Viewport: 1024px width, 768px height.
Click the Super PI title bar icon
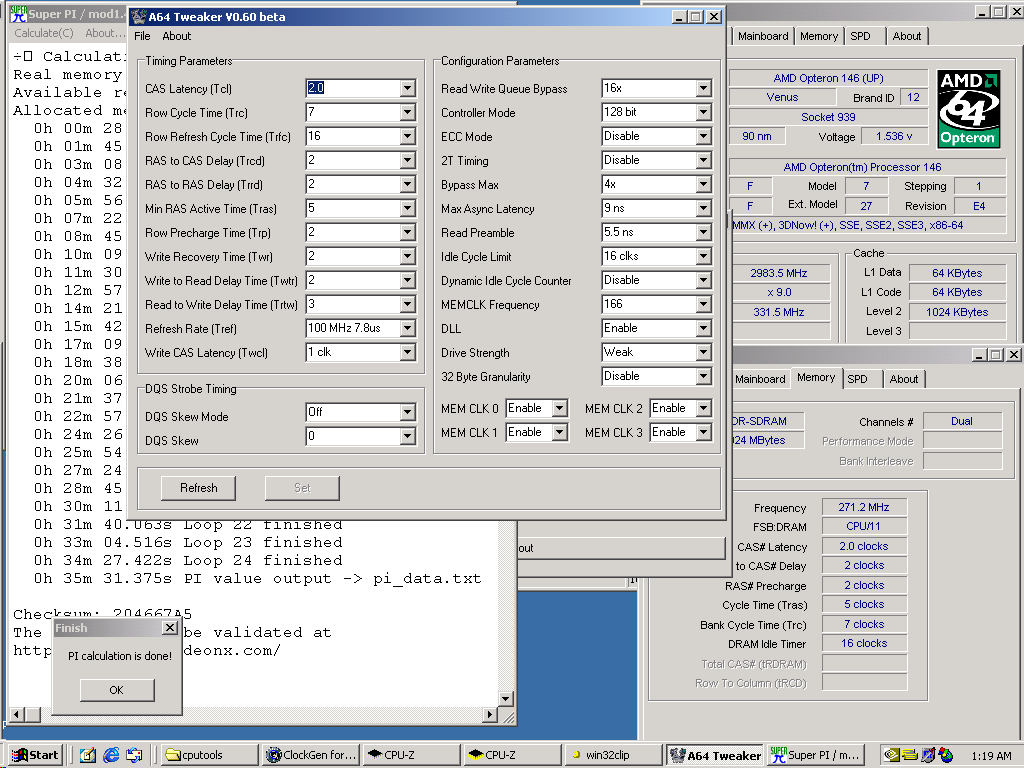click(18, 14)
